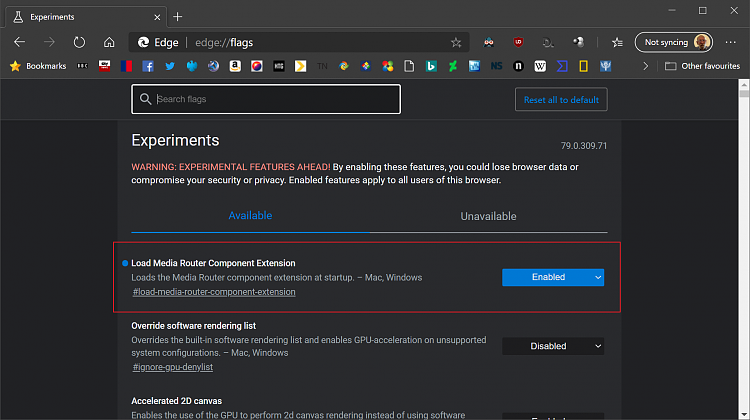This screenshot has height=420, width=750.
Task: Open the uBlock Origin shield extension
Action: (x=518, y=42)
